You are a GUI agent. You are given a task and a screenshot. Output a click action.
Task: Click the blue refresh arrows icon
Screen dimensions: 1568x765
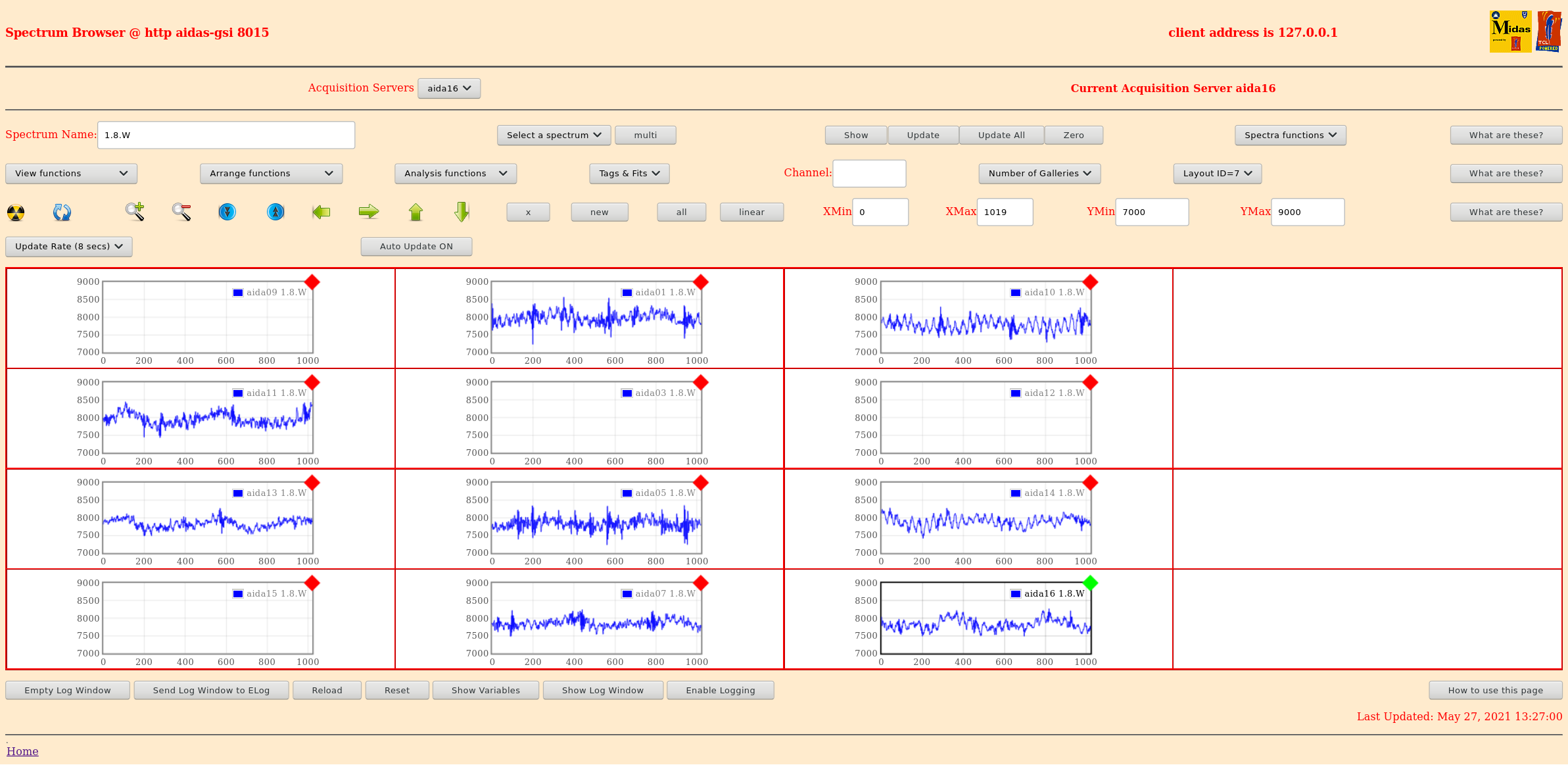(62, 212)
